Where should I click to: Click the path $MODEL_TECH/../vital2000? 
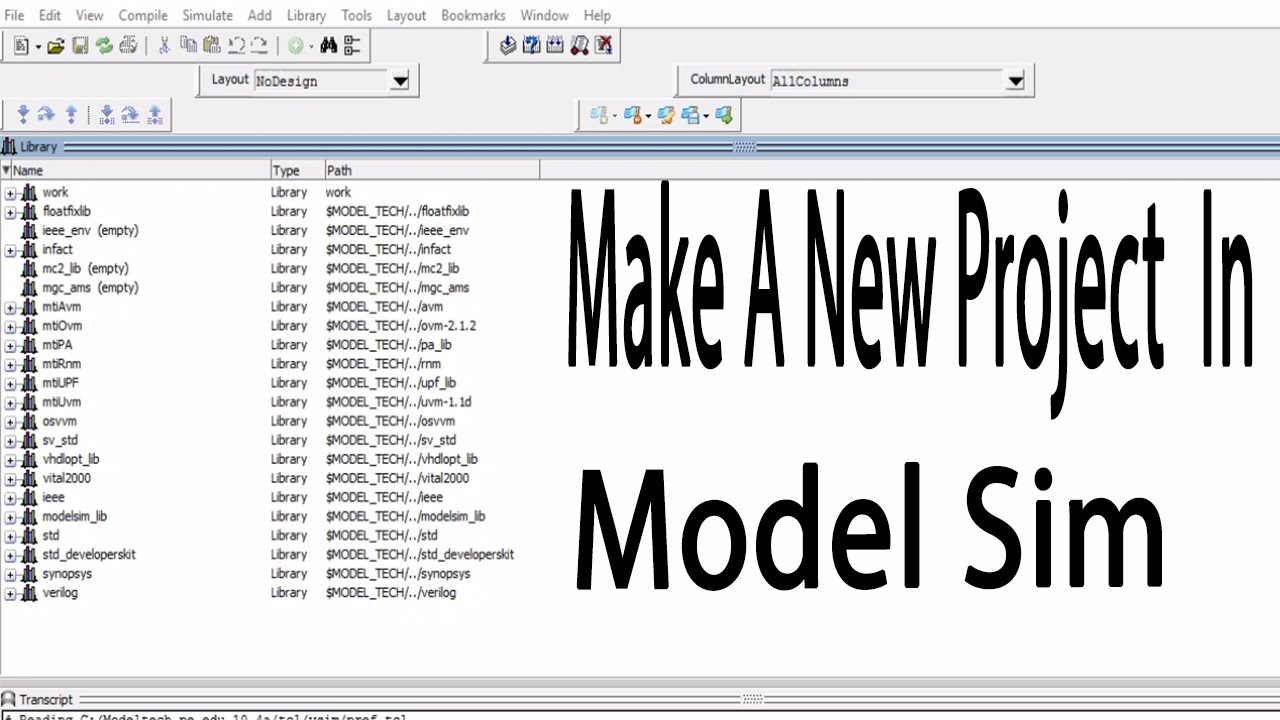pyautogui.click(x=397, y=479)
